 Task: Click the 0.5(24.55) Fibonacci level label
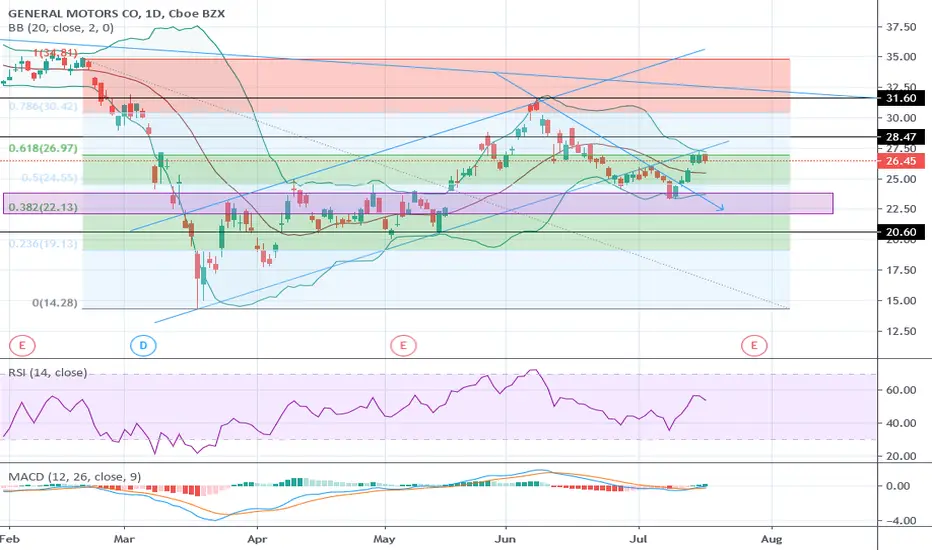(49, 178)
